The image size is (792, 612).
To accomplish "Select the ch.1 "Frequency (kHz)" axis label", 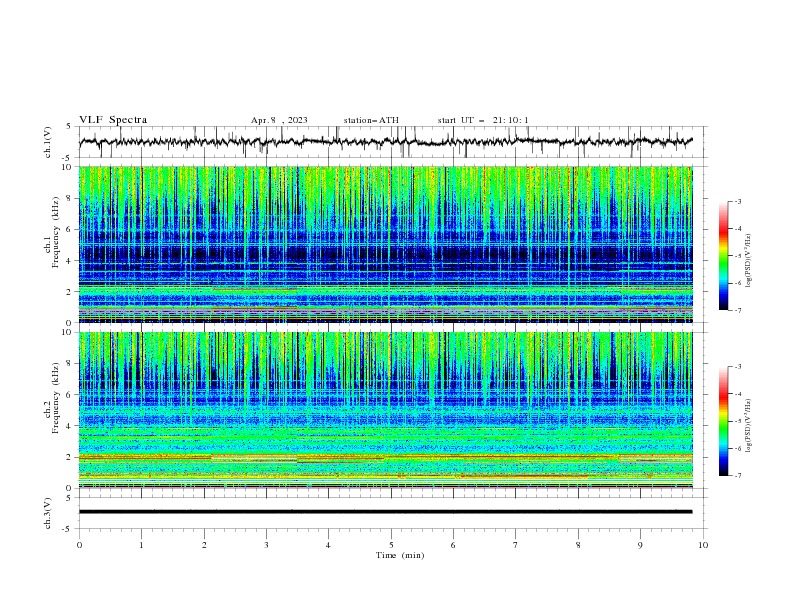I will click(56, 233).
